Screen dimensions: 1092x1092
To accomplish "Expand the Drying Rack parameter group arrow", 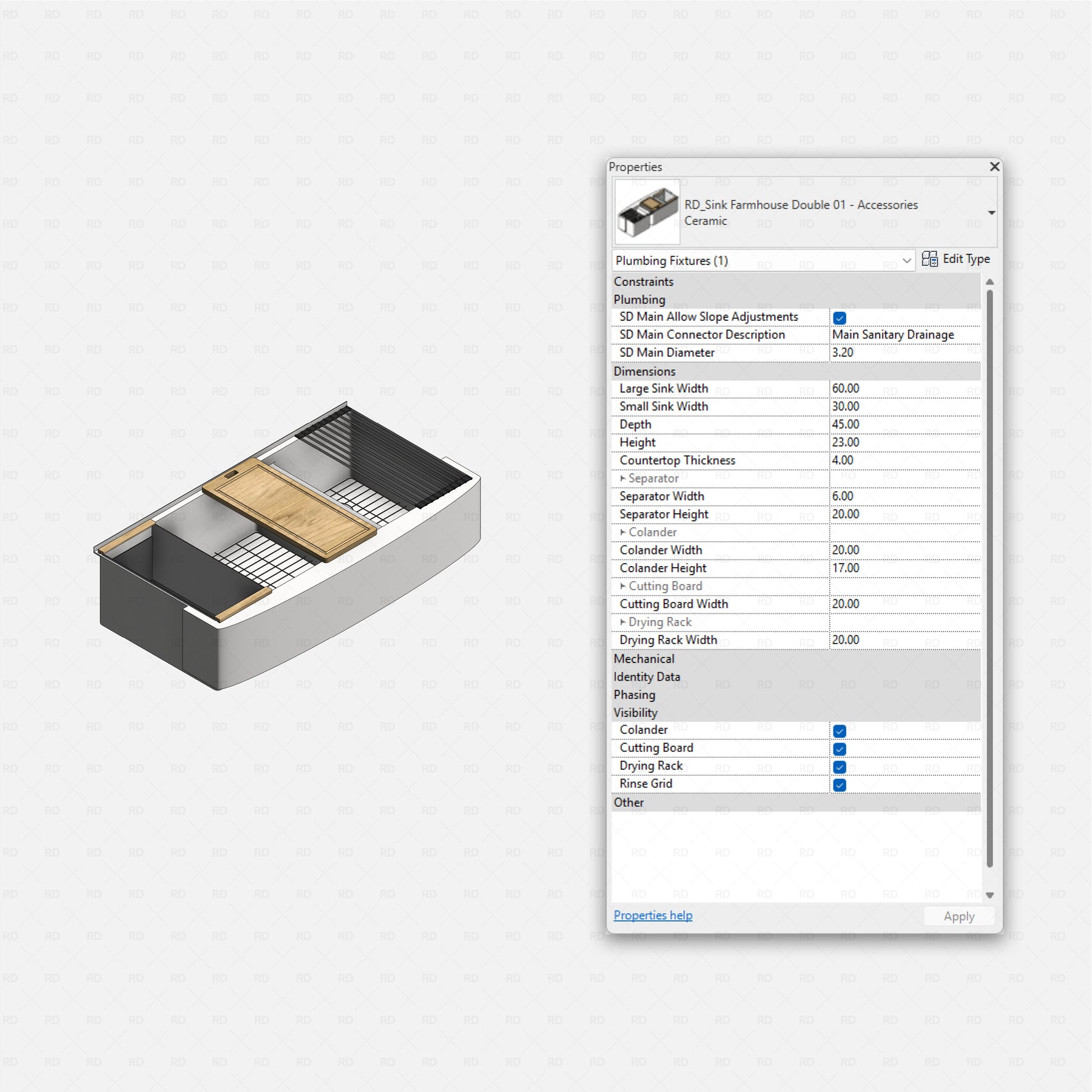I will click(x=622, y=622).
